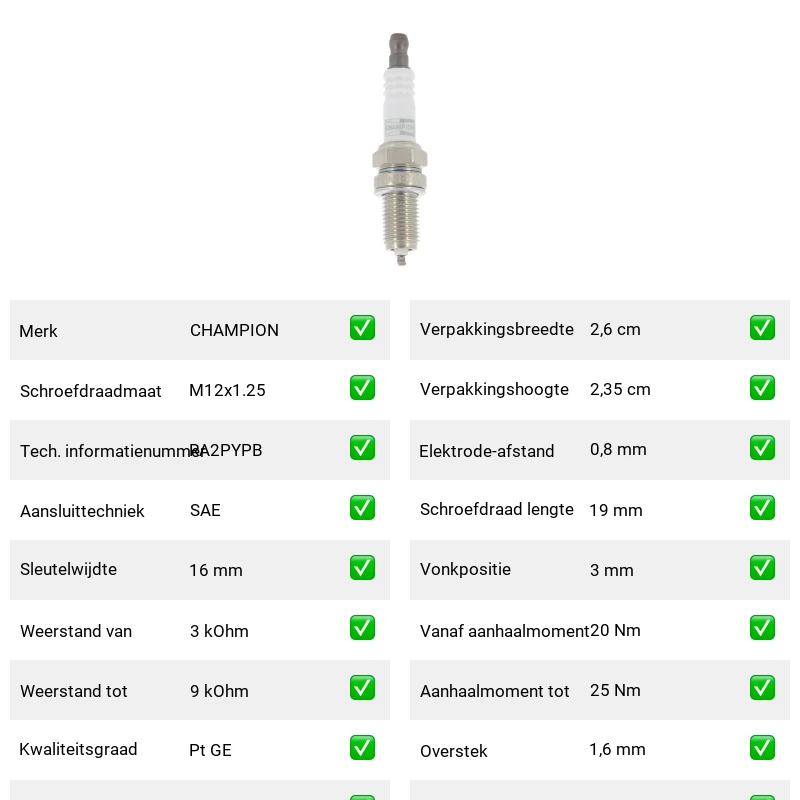Click the Champion spark plug product image
Viewport: 800px width, 800px height.
[399, 149]
